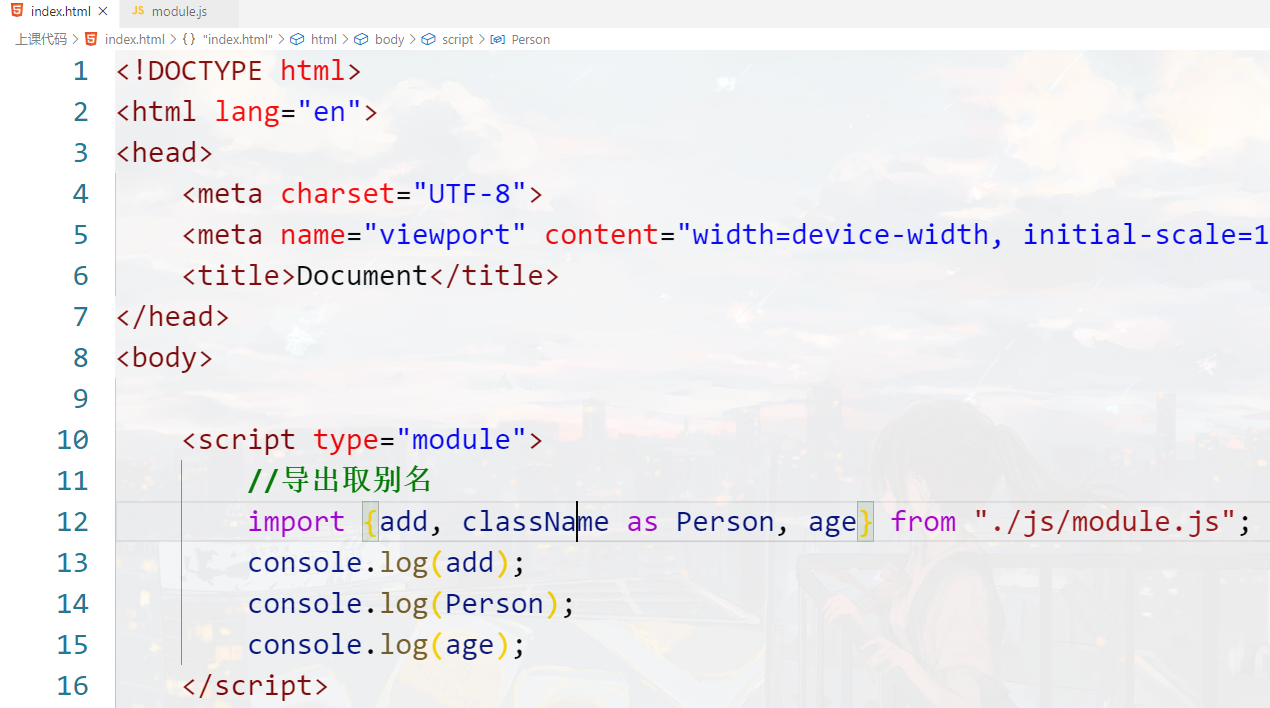Open the 上课代码 breadcrumb folder
Image resolution: width=1270 pixels, height=708 pixels.
point(41,39)
